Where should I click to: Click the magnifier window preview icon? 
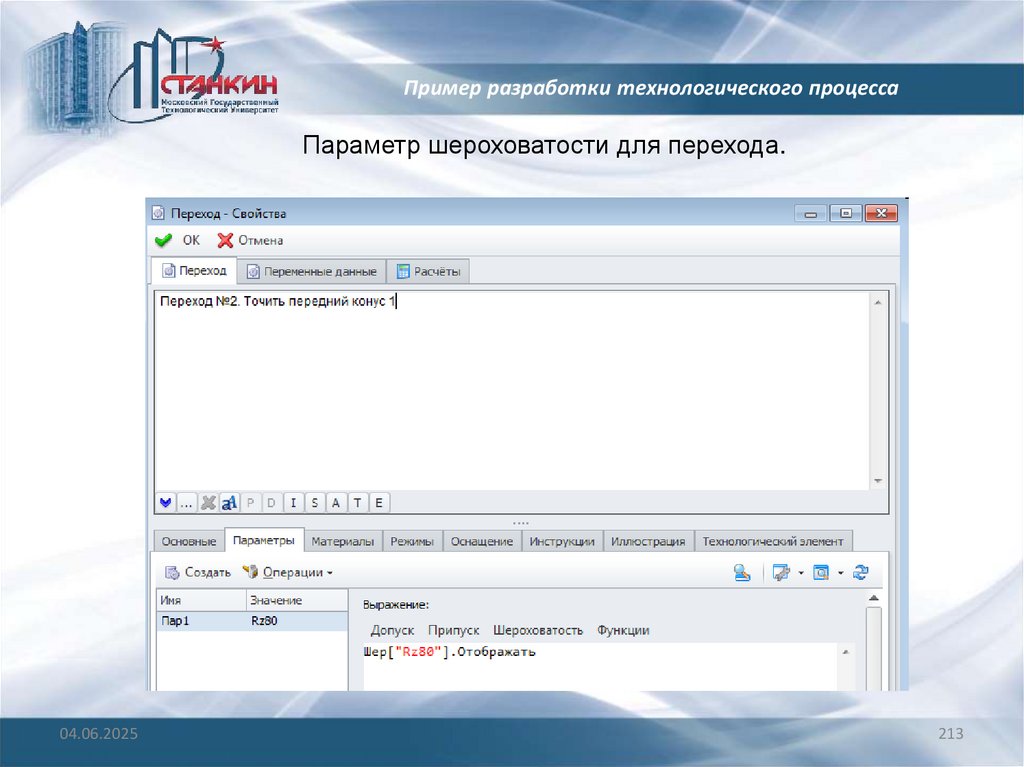(820, 572)
